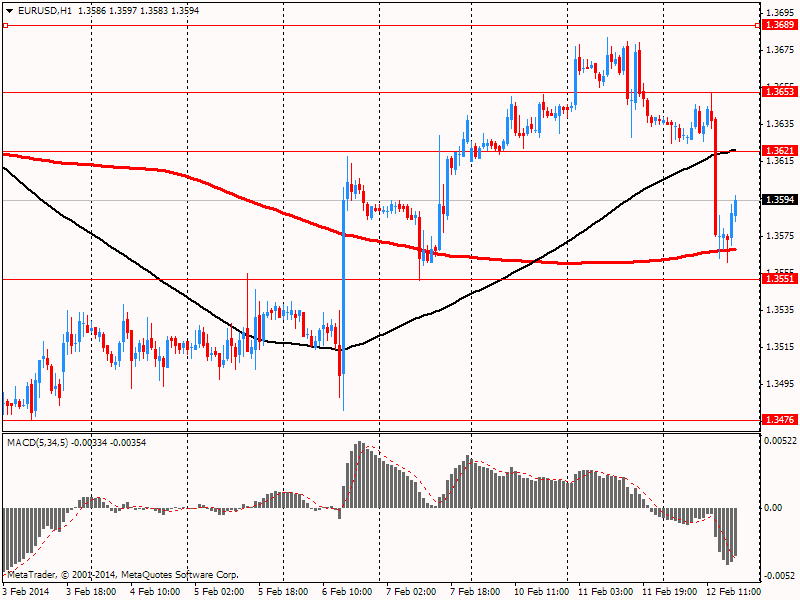Open the chart menu triangle beside EURUSD,H1
The image size is (800, 600).
pyautogui.click(x=9, y=11)
